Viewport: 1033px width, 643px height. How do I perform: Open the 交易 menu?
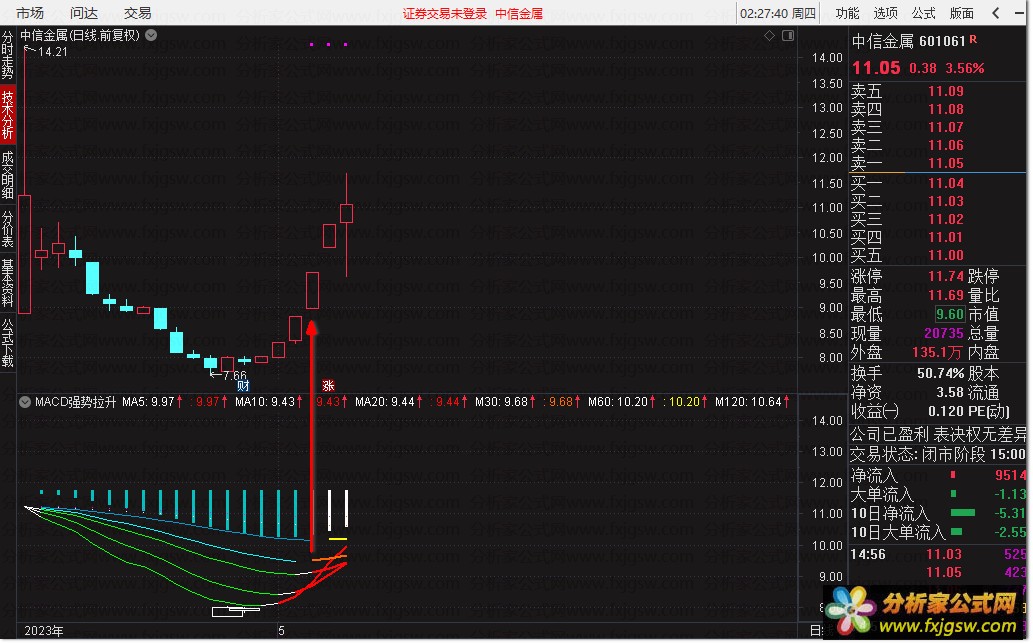point(138,13)
